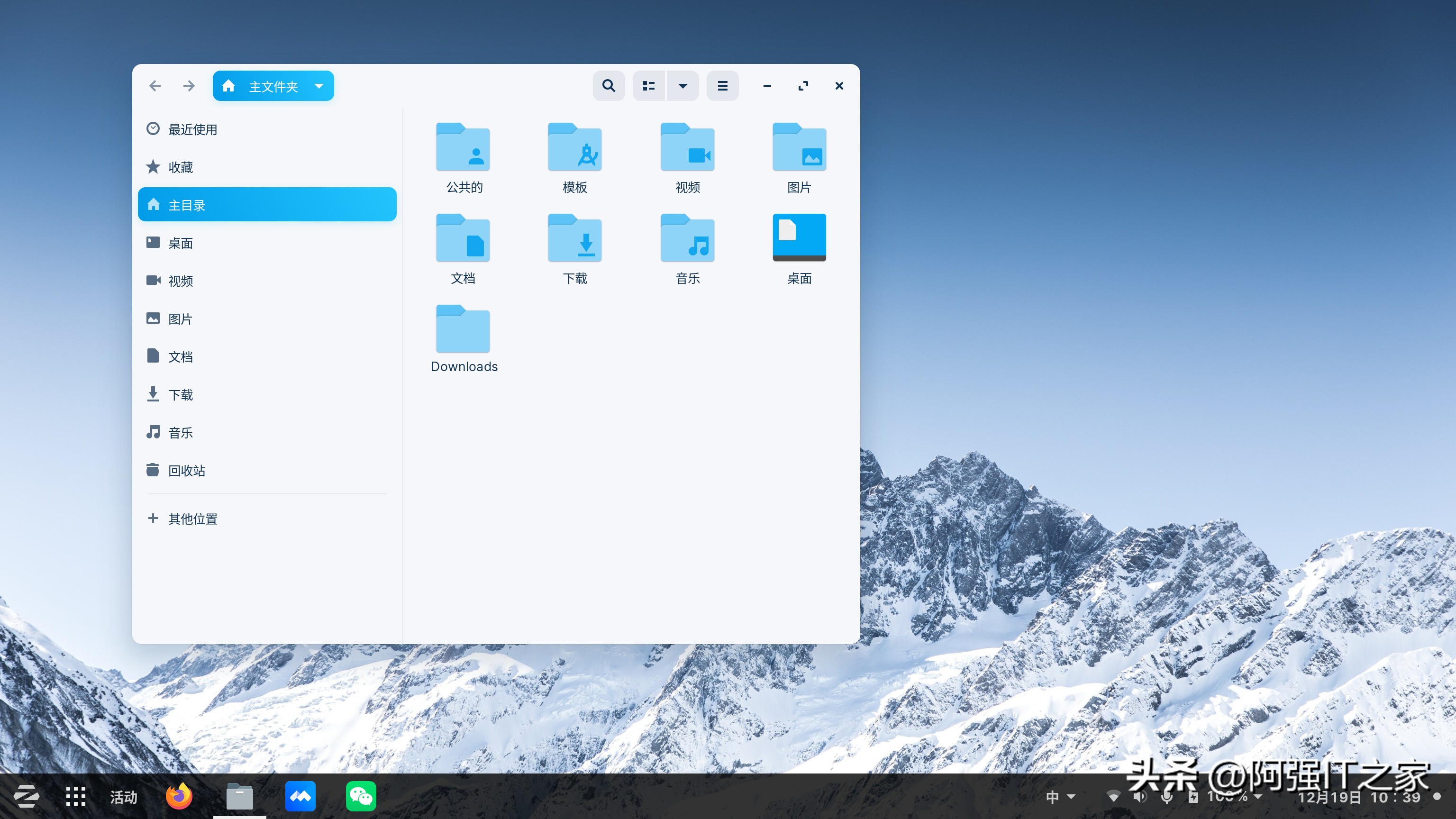Expand the input method menu labeled 中
The height and width of the screenshot is (819, 1456).
coord(1059,796)
